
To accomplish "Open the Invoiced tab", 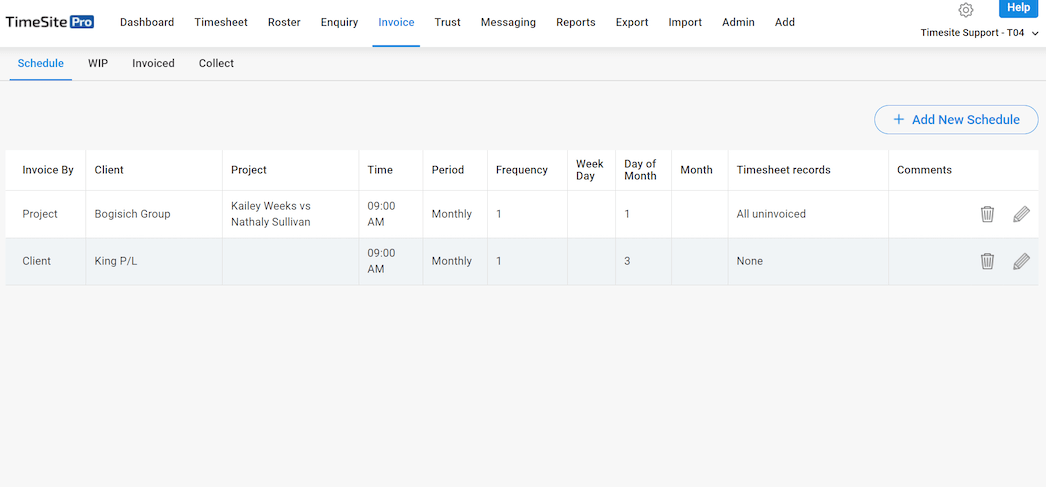I will pyautogui.click(x=153, y=63).
